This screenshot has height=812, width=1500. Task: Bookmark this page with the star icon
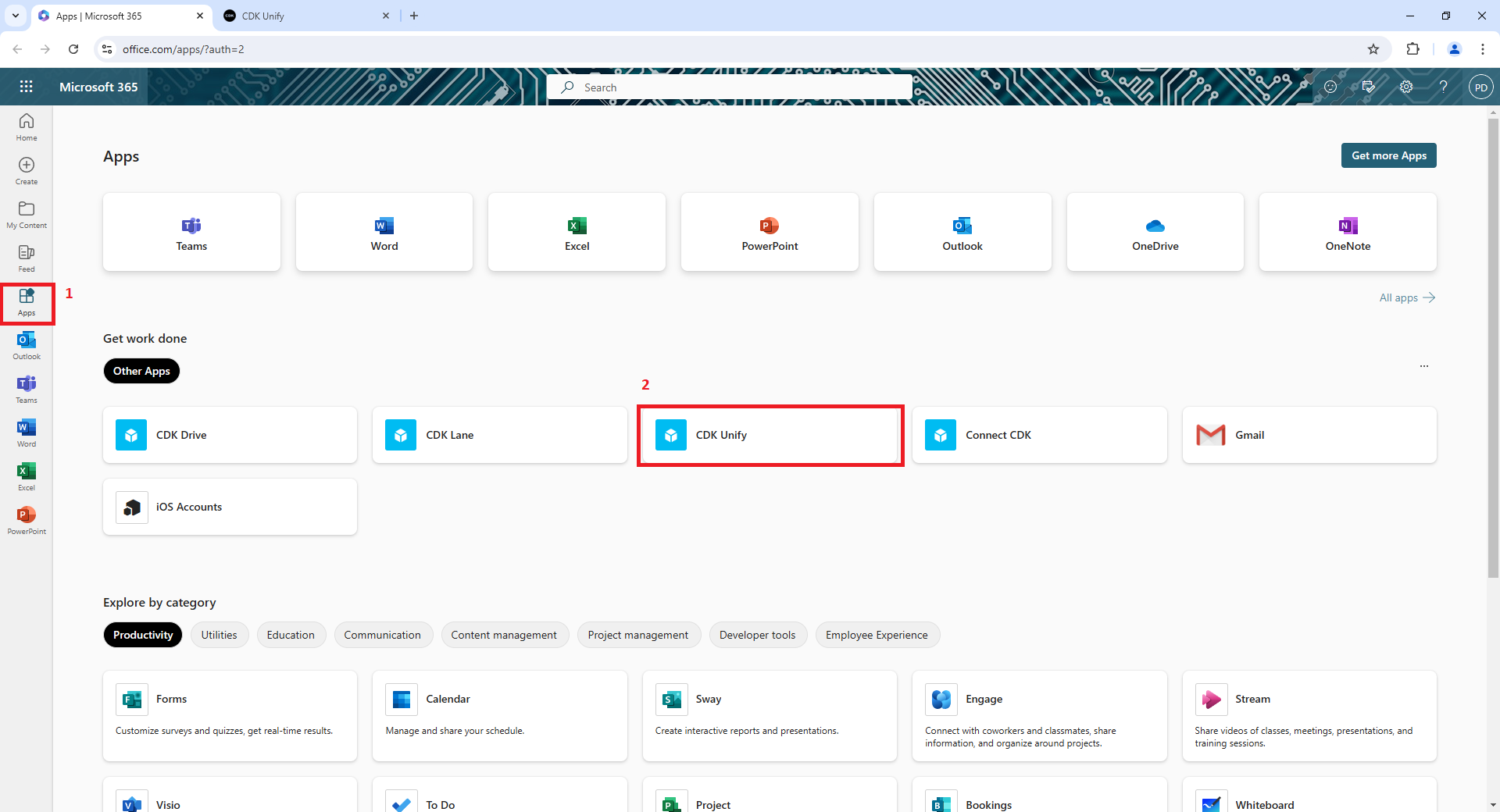[1373, 49]
